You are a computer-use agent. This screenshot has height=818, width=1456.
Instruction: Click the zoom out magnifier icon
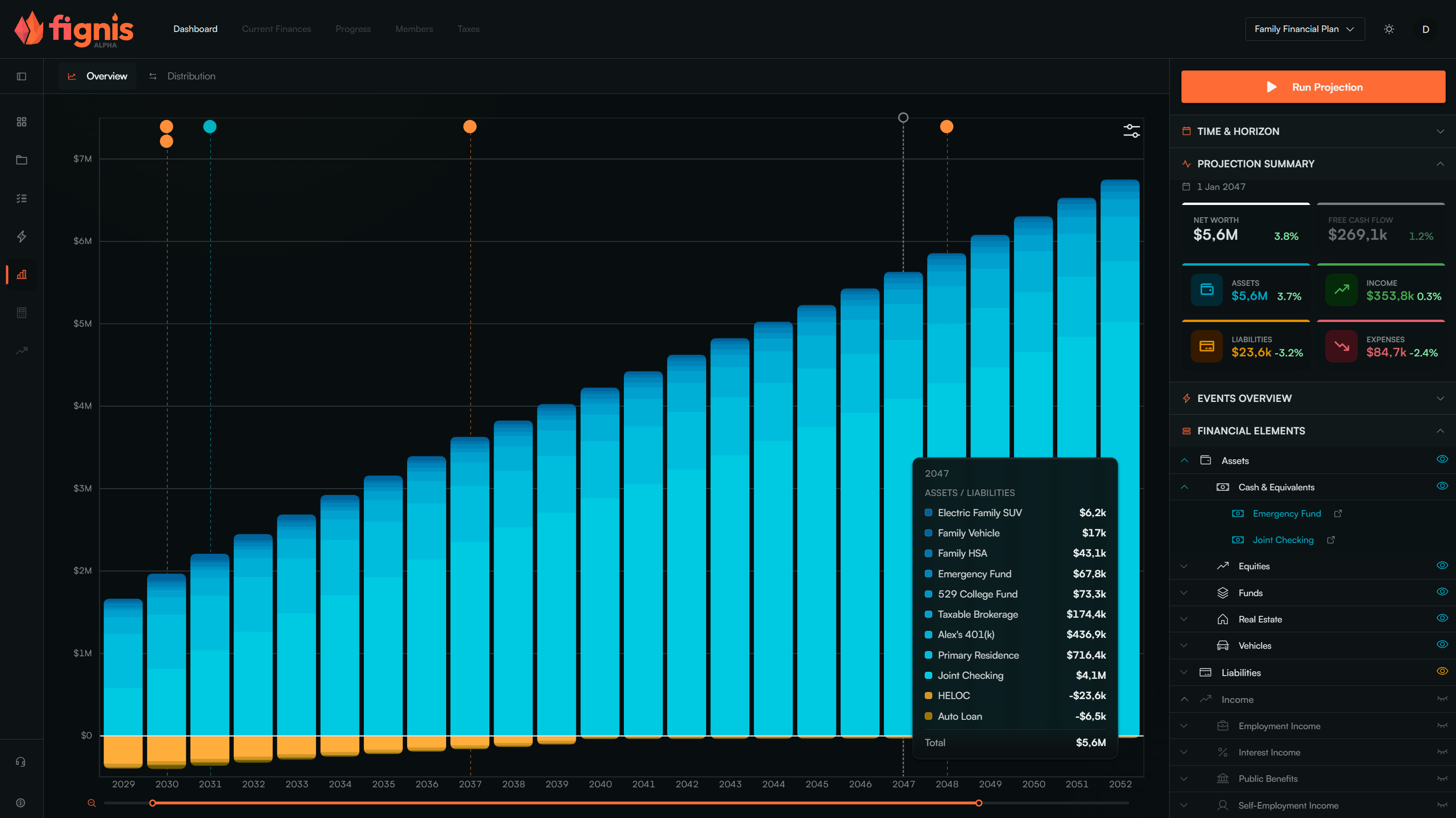pos(92,803)
